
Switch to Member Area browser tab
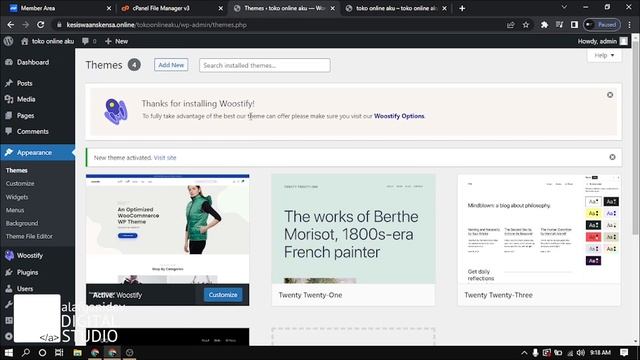(59, 8)
